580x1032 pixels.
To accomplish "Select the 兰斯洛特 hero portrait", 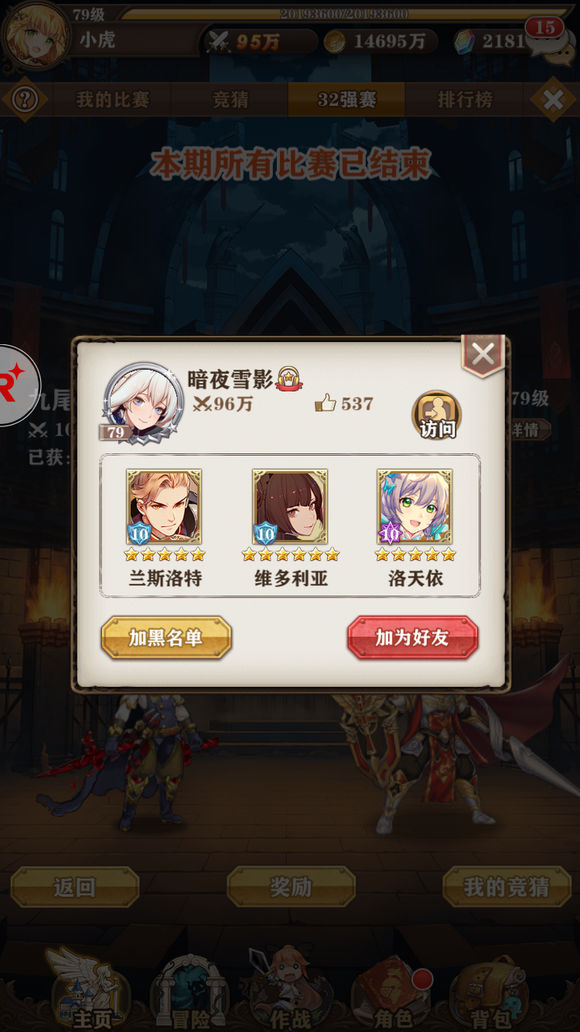I will point(165,507).
